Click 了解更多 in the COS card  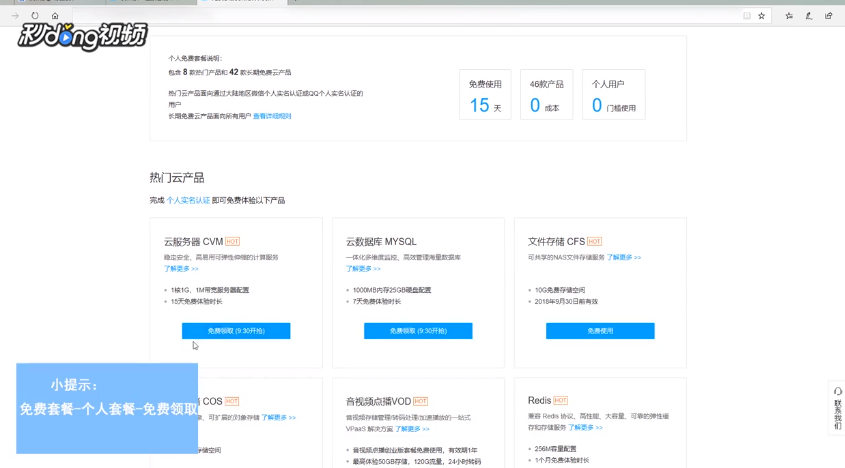(x=279, y=417)
